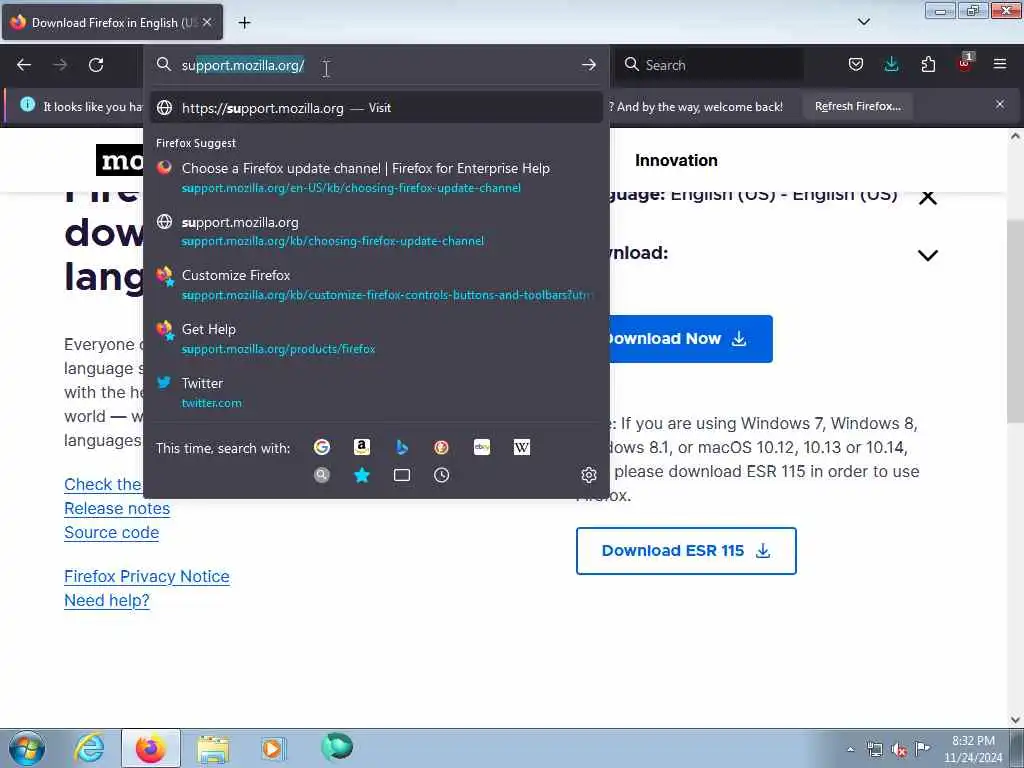
Task: Launch Internet Explorer from the taskbar
Action: [89, 748]
